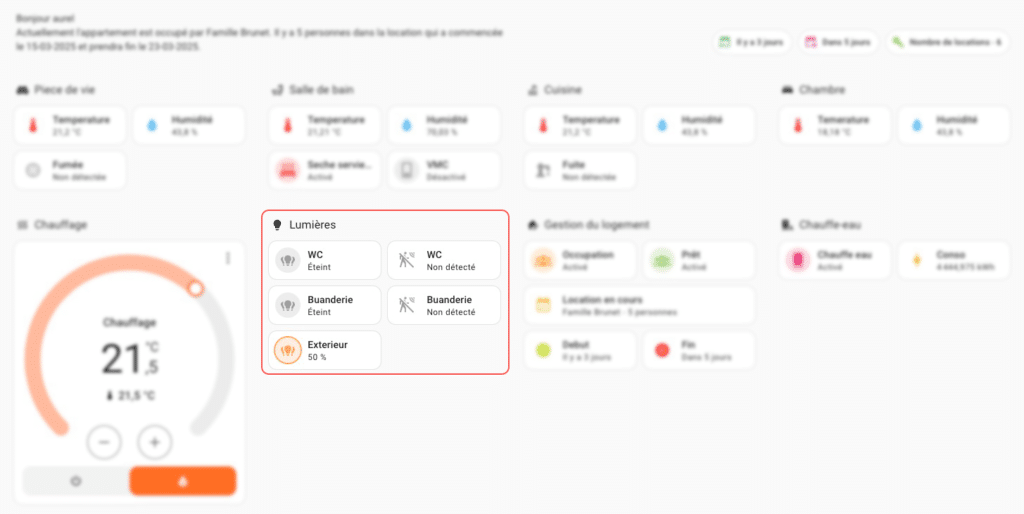Open the Fumée smoke detector card

(70, 170)
